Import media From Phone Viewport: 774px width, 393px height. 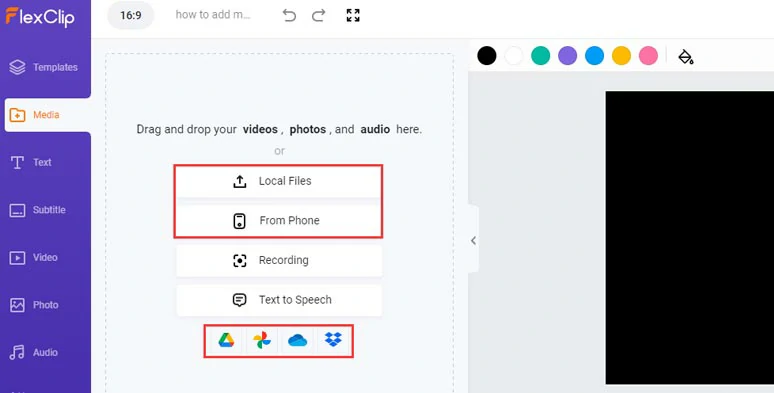point(279,220)
